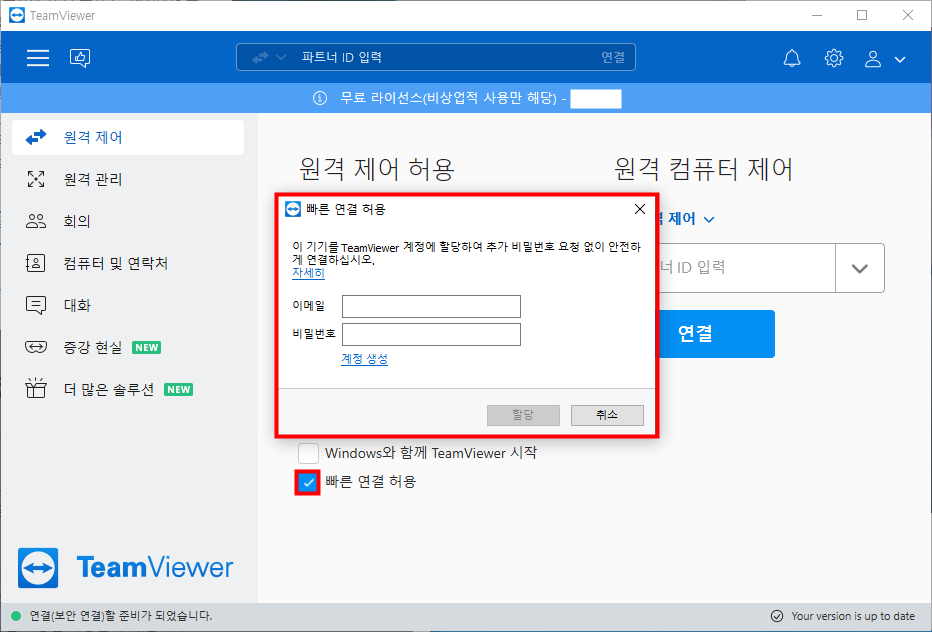Select 원격 관리 sidebar tab

point(128,179)
